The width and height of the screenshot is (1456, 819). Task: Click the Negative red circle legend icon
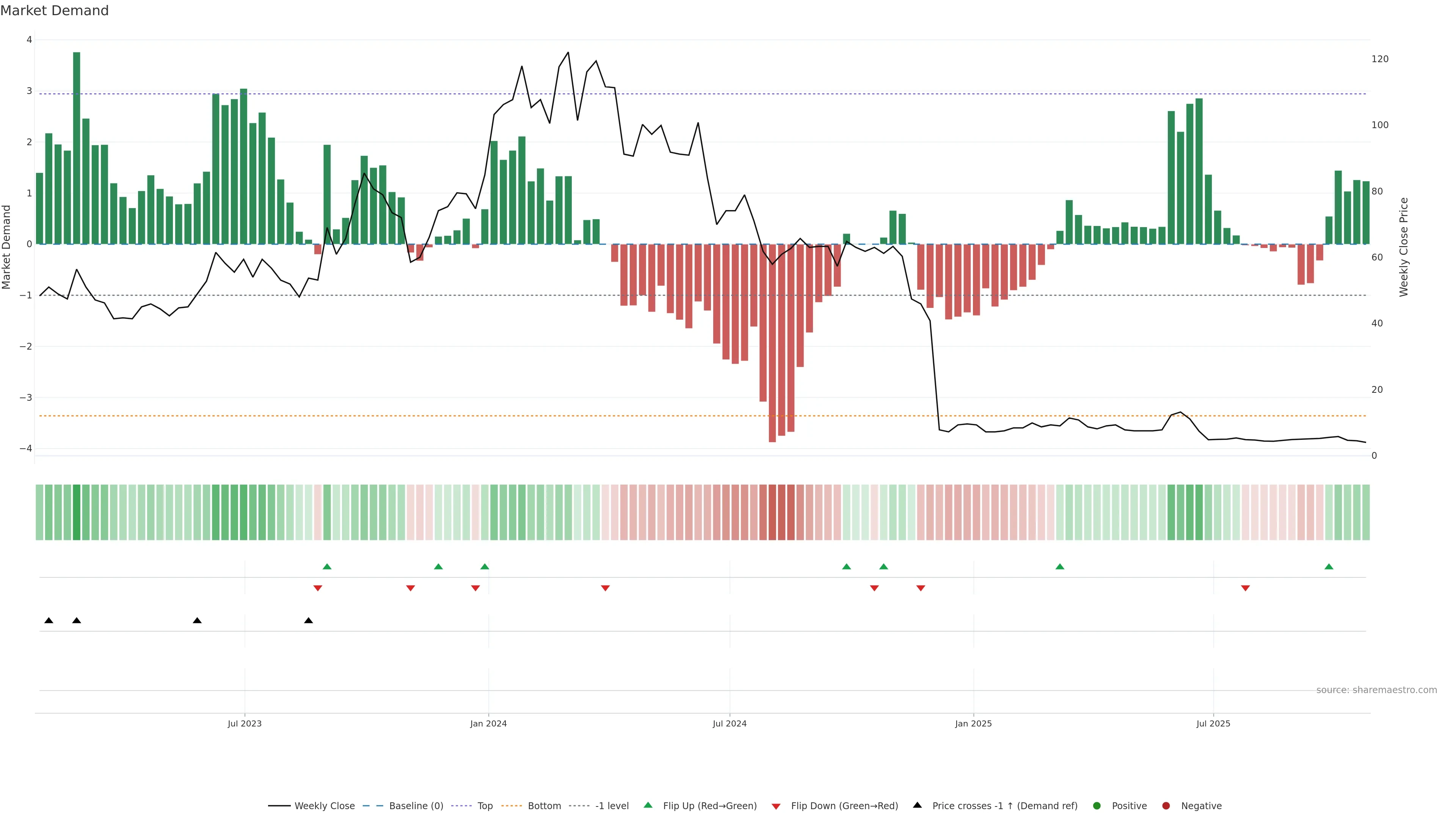click(x=1166, y=805)
